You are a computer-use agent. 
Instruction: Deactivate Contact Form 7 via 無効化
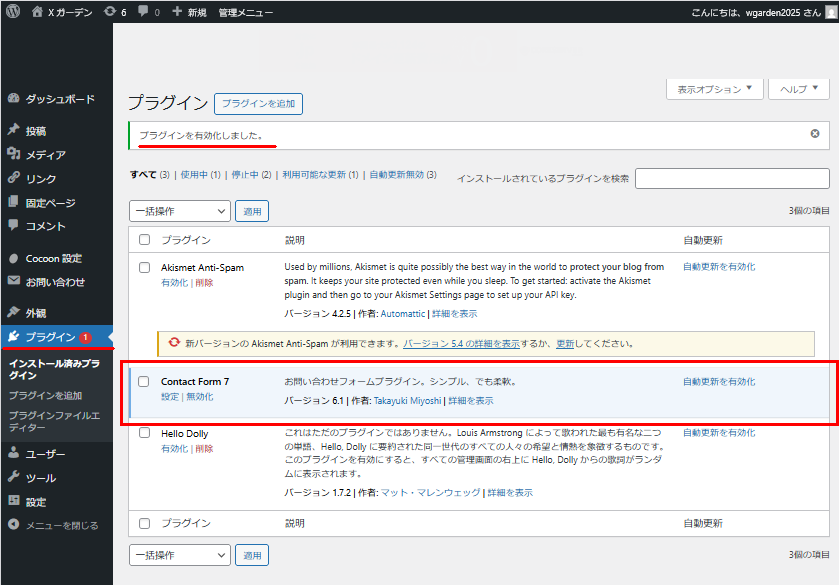[200, 397]
